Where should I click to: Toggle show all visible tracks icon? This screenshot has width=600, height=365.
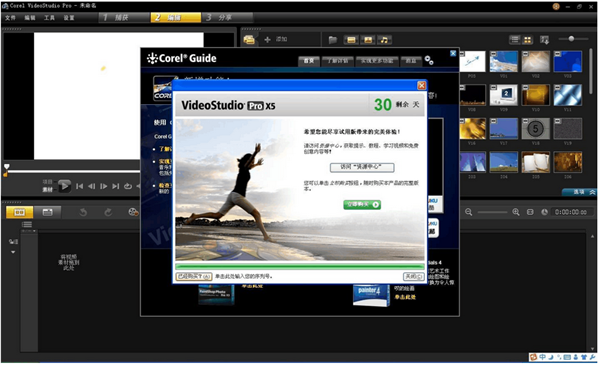click(x=27, y=225)
